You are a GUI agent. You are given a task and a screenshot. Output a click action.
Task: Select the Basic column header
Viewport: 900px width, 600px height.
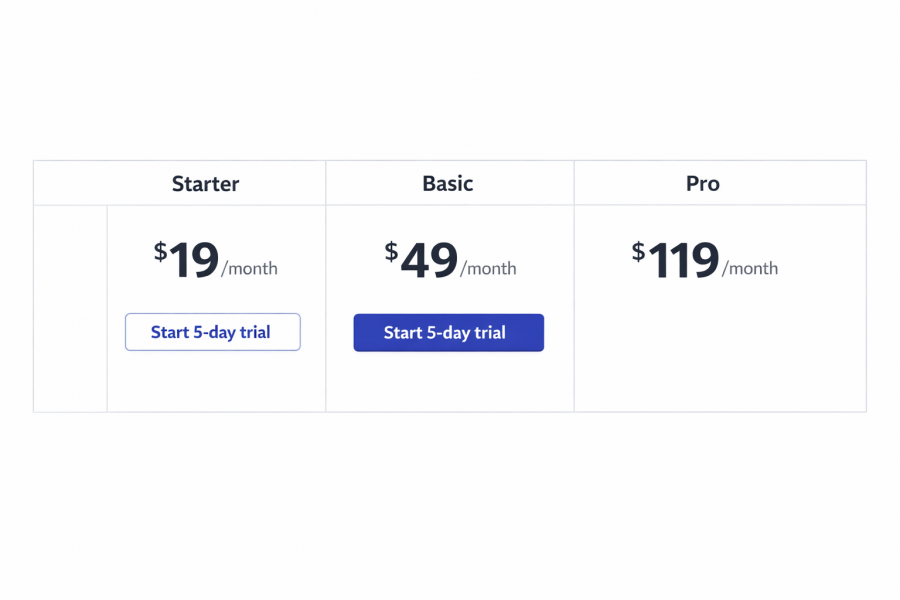(447, 183)
